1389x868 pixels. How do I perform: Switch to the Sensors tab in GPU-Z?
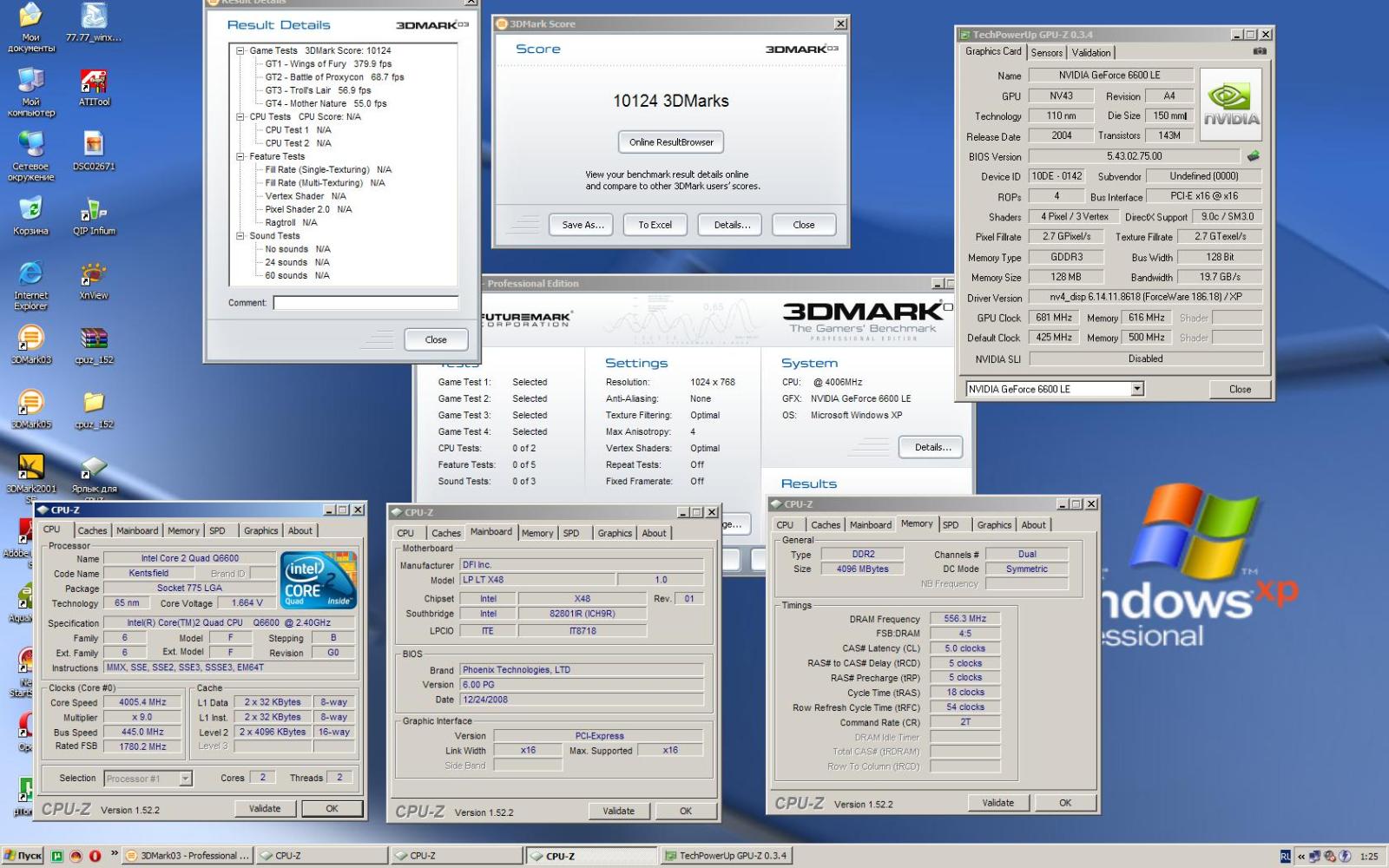[x=1046, y=52]
